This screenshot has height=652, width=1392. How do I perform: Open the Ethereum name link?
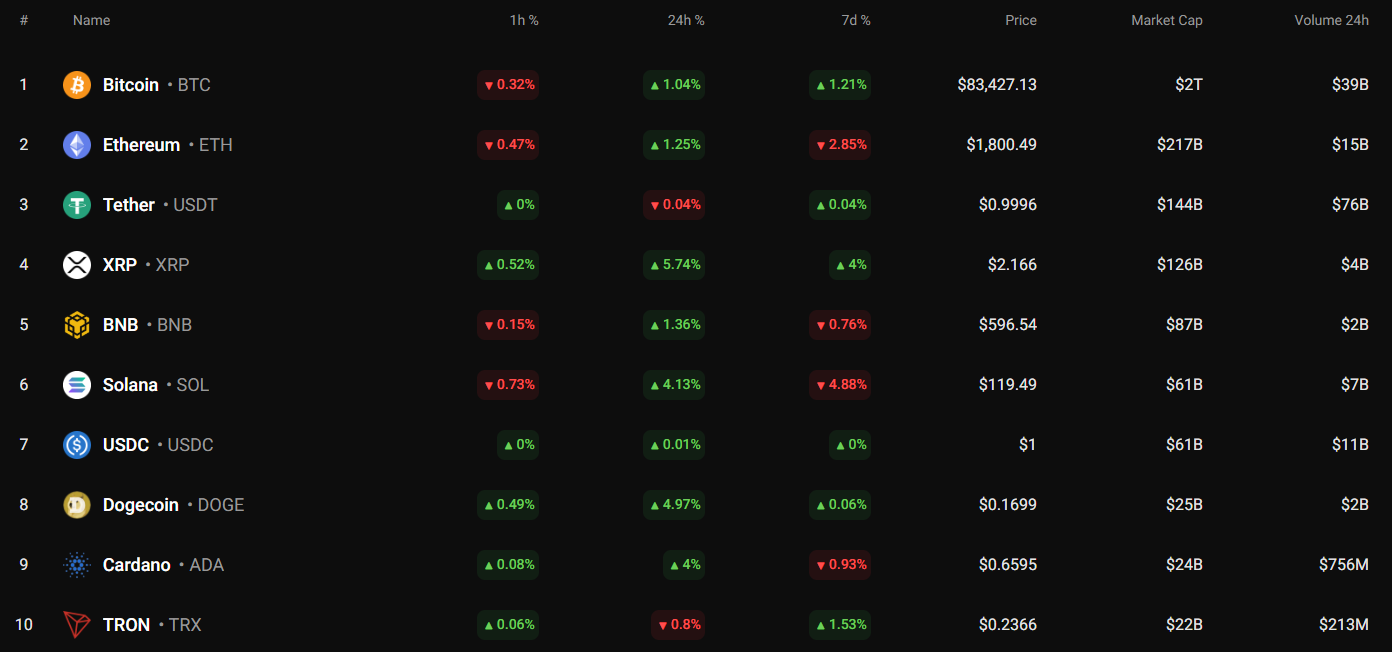pyautogui.click(x=141, y=145)
